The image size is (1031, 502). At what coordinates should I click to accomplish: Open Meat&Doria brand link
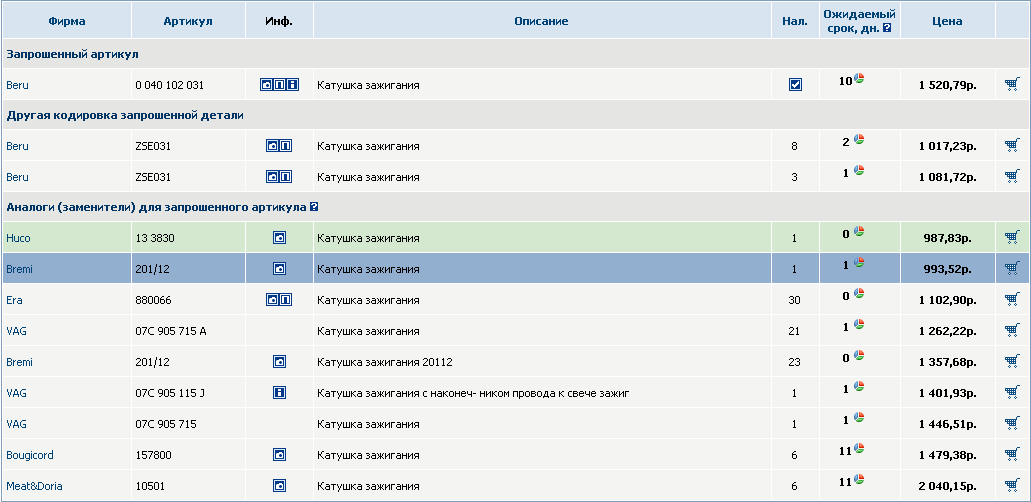point(34,486)
